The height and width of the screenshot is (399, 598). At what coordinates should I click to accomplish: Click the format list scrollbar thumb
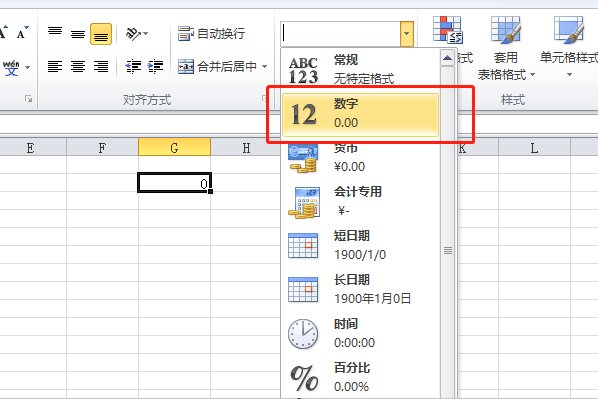[447, 250]
